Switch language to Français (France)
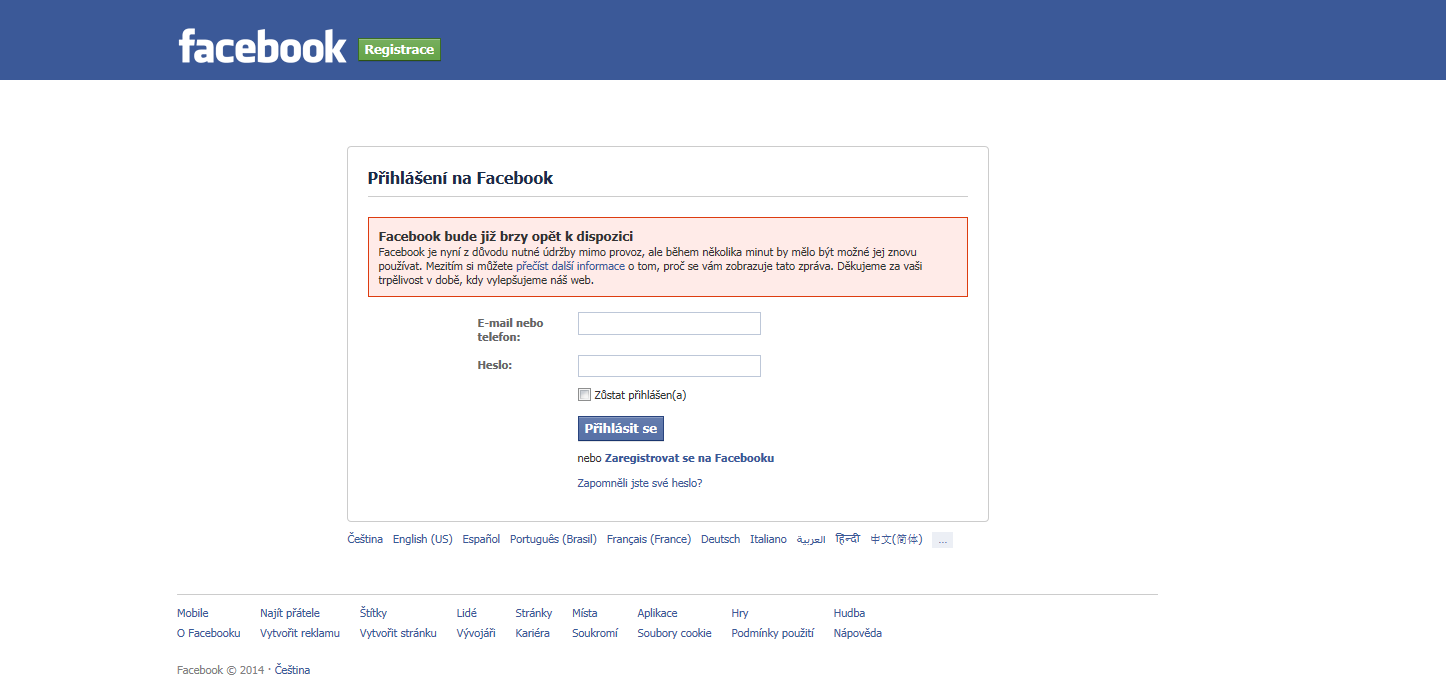The height and width of the screenshot is (675, 1446). pos(649,539)
